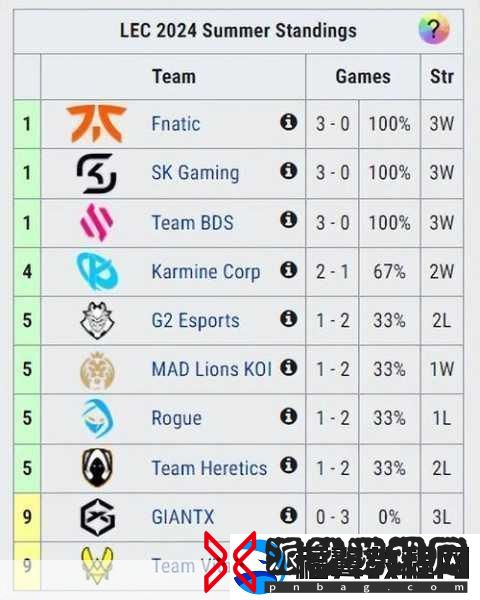This screenshot has height=600, width=480.
Task: Open the info icon next to SK Gaming
Action: (289, 171)
